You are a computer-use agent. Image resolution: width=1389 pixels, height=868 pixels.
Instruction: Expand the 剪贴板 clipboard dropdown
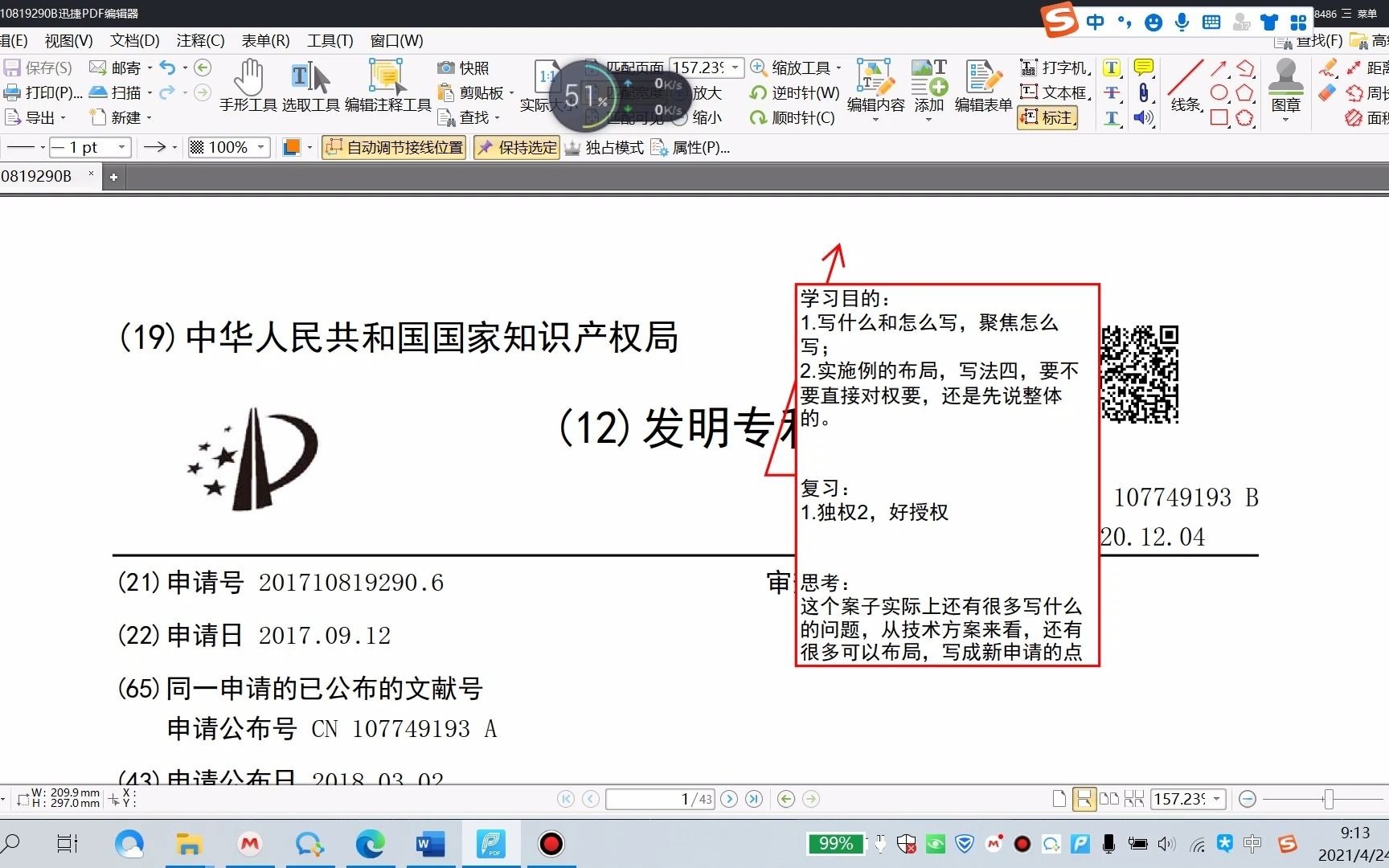(510, 92)
